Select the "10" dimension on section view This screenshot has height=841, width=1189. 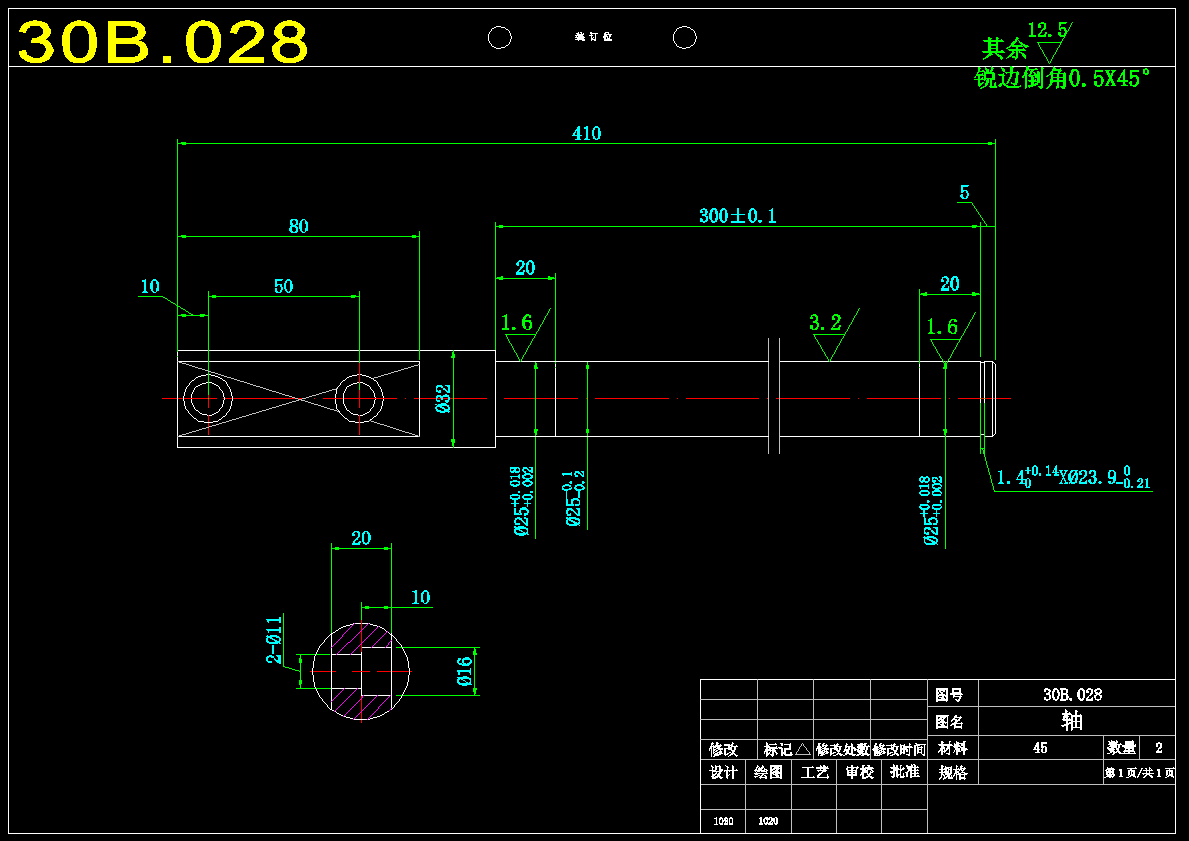(420, 597)
